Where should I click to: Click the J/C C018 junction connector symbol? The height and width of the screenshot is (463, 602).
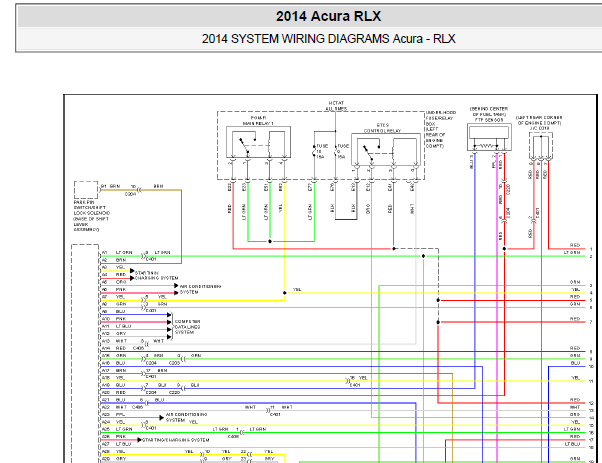coord(541,146)
